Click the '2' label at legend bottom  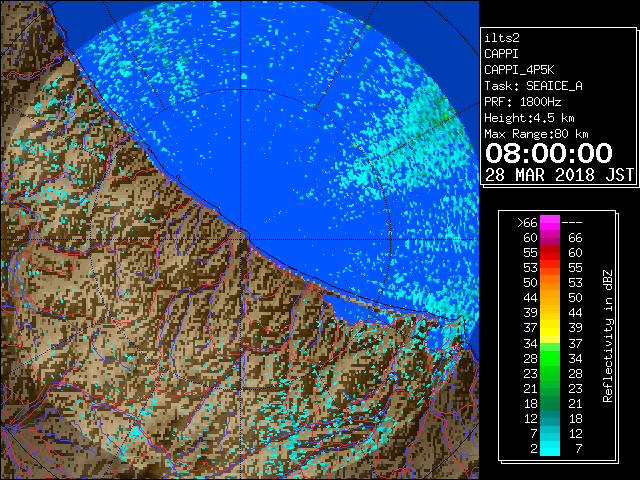(534, 449)
